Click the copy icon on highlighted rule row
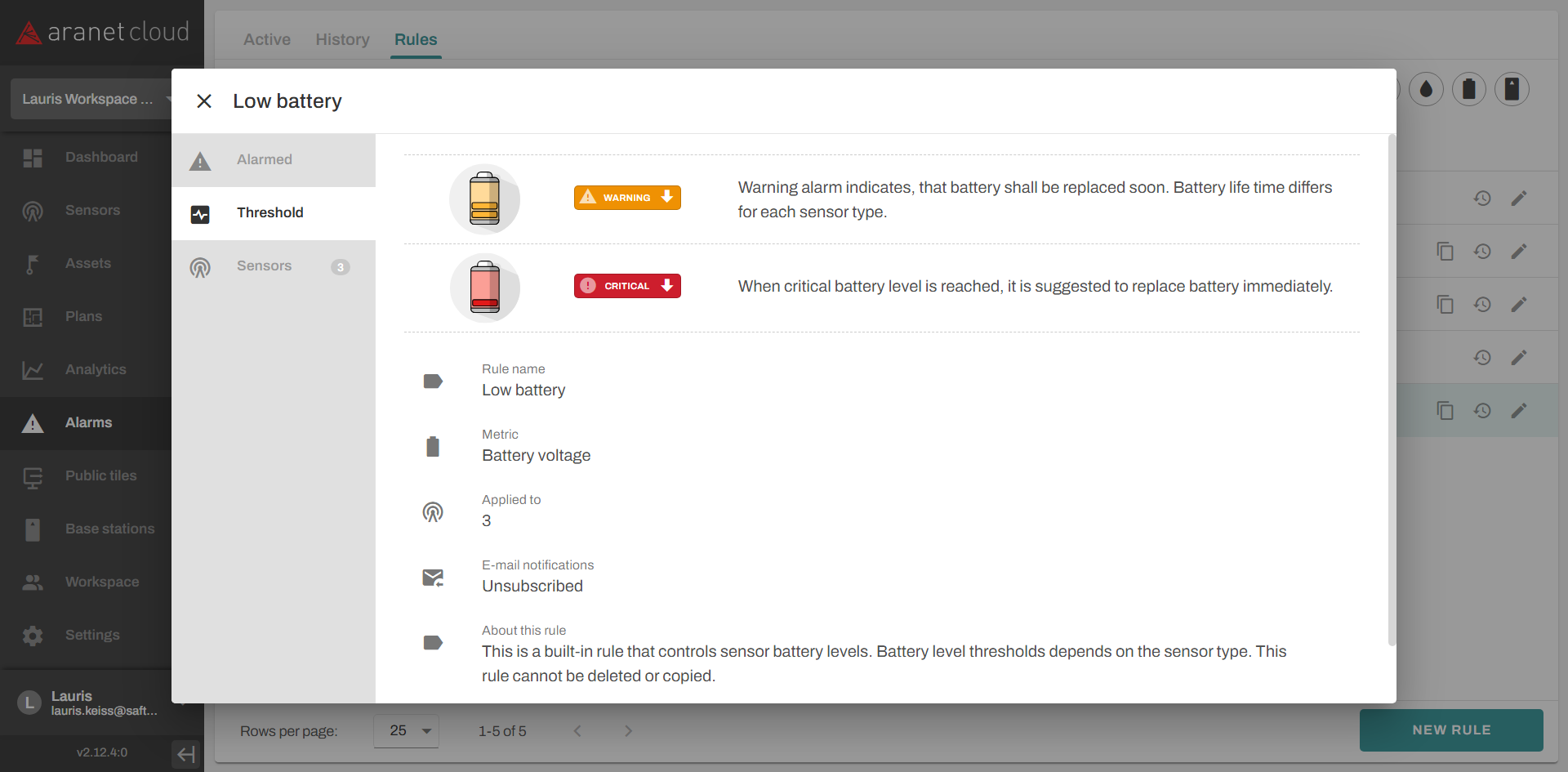1568x772 pixels. click(1445, 410)
